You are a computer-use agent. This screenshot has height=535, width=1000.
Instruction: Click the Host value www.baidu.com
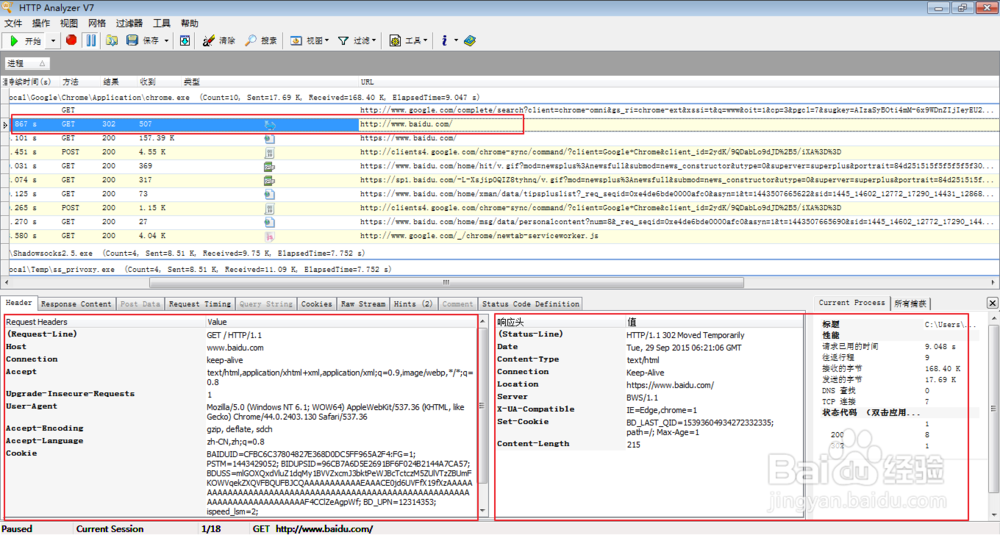[x=235, y=348]
